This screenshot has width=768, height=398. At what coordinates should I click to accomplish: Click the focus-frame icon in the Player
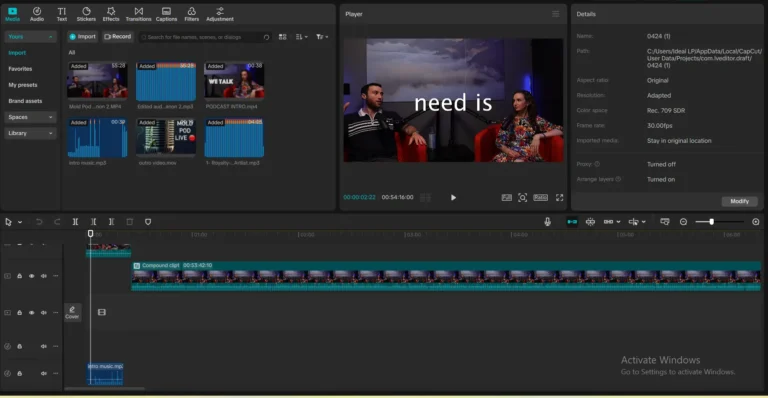pos(523,197)
